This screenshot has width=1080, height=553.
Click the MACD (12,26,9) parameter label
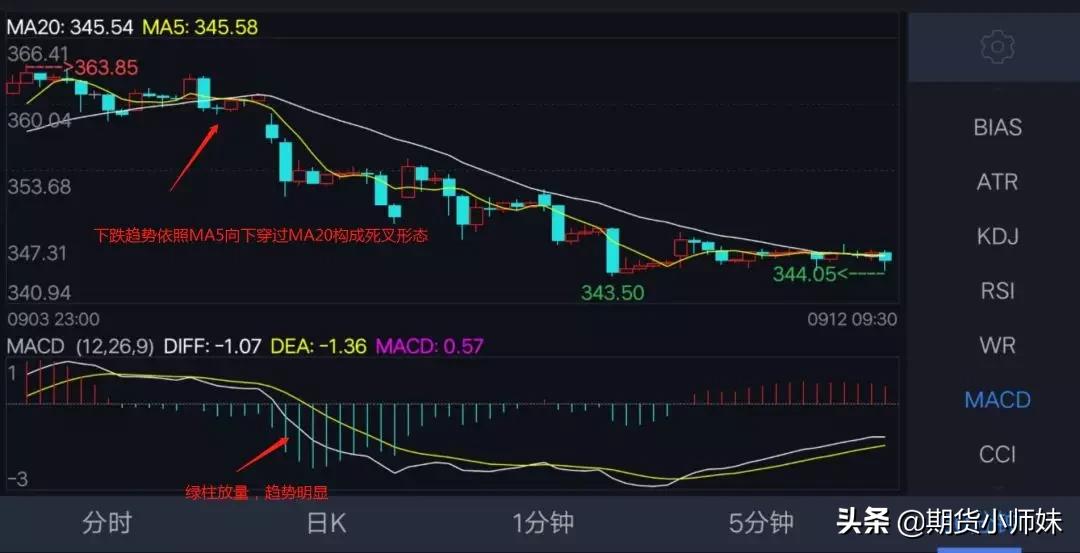coord(81,346)
